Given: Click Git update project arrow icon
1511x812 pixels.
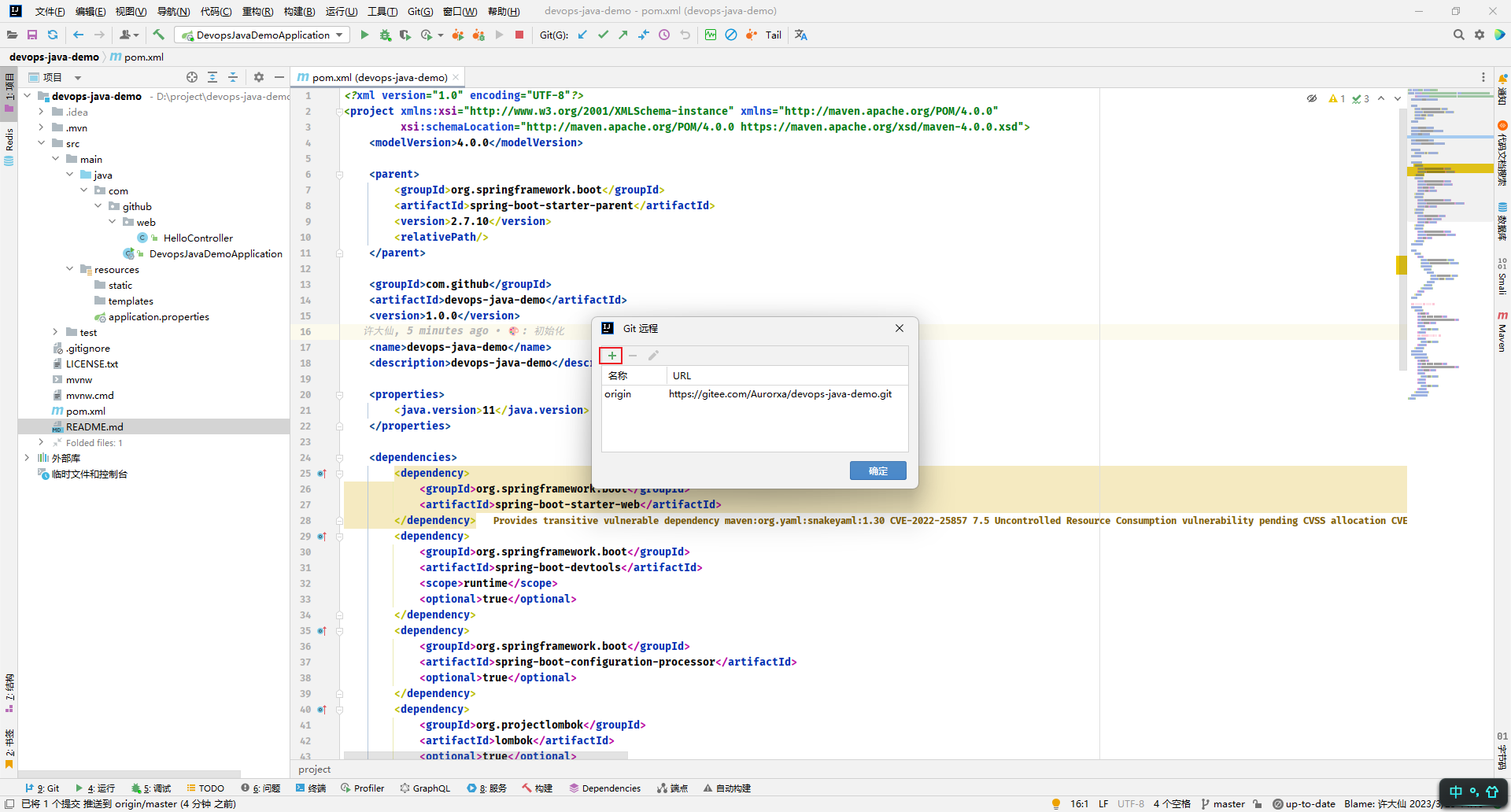Looking at the screenshot, I should (582, 35).
